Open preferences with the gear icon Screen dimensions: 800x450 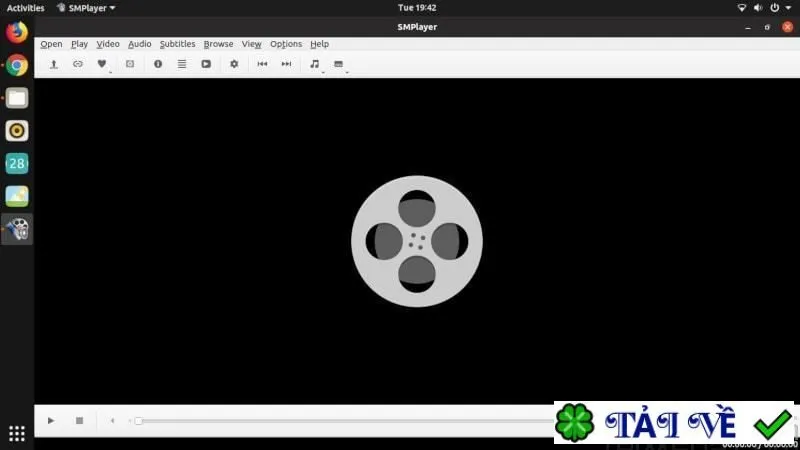[x=234, y=64]
